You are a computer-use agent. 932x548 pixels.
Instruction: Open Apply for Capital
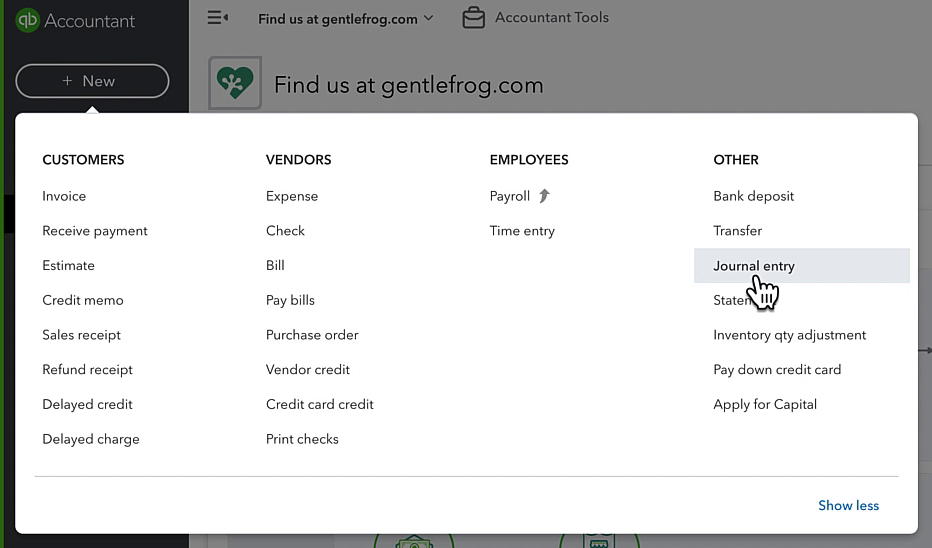pos(765,404)
